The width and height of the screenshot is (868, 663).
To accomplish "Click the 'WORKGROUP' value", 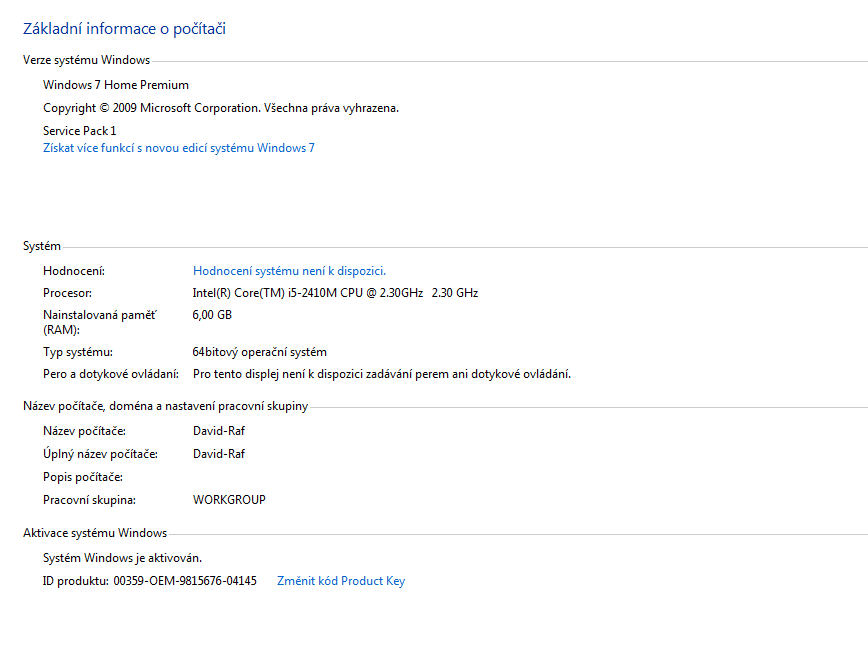I will click(x=229, y=500).
